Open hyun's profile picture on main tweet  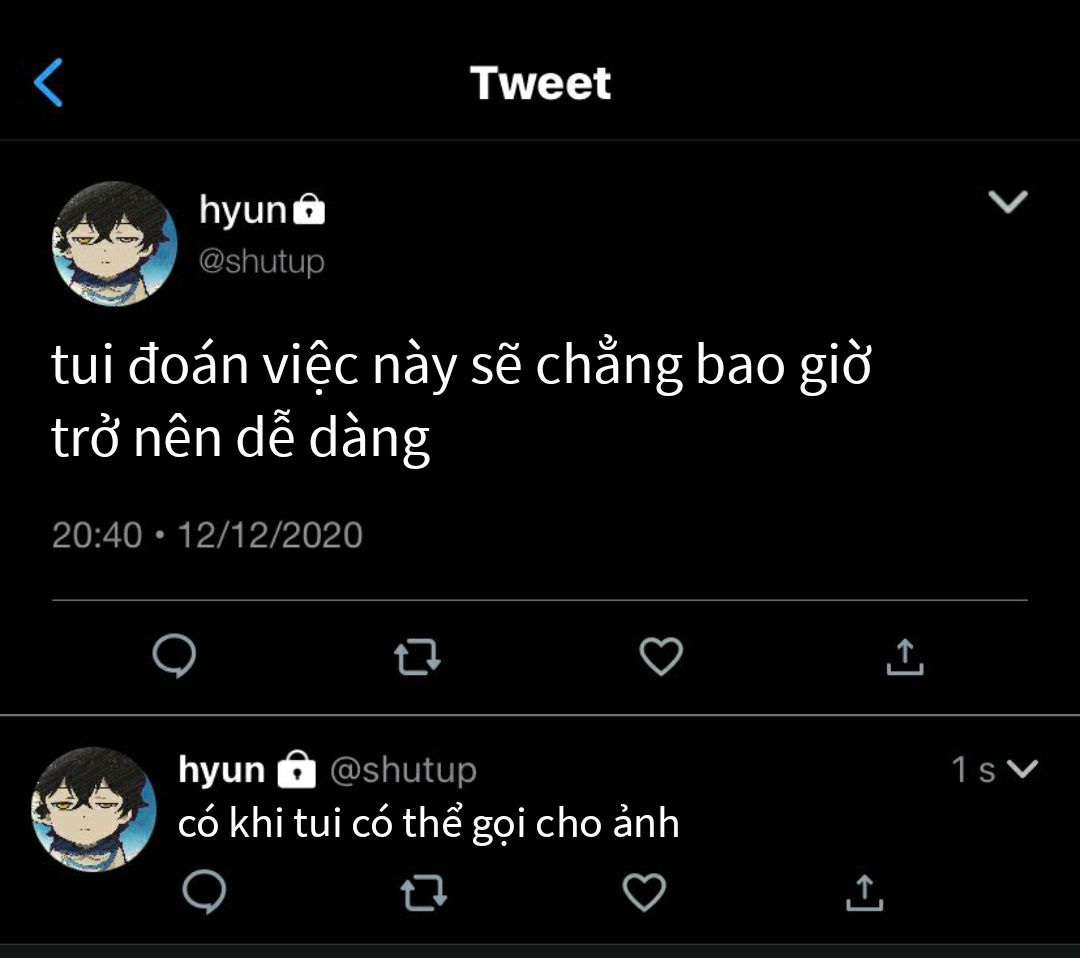pos(114,243)
